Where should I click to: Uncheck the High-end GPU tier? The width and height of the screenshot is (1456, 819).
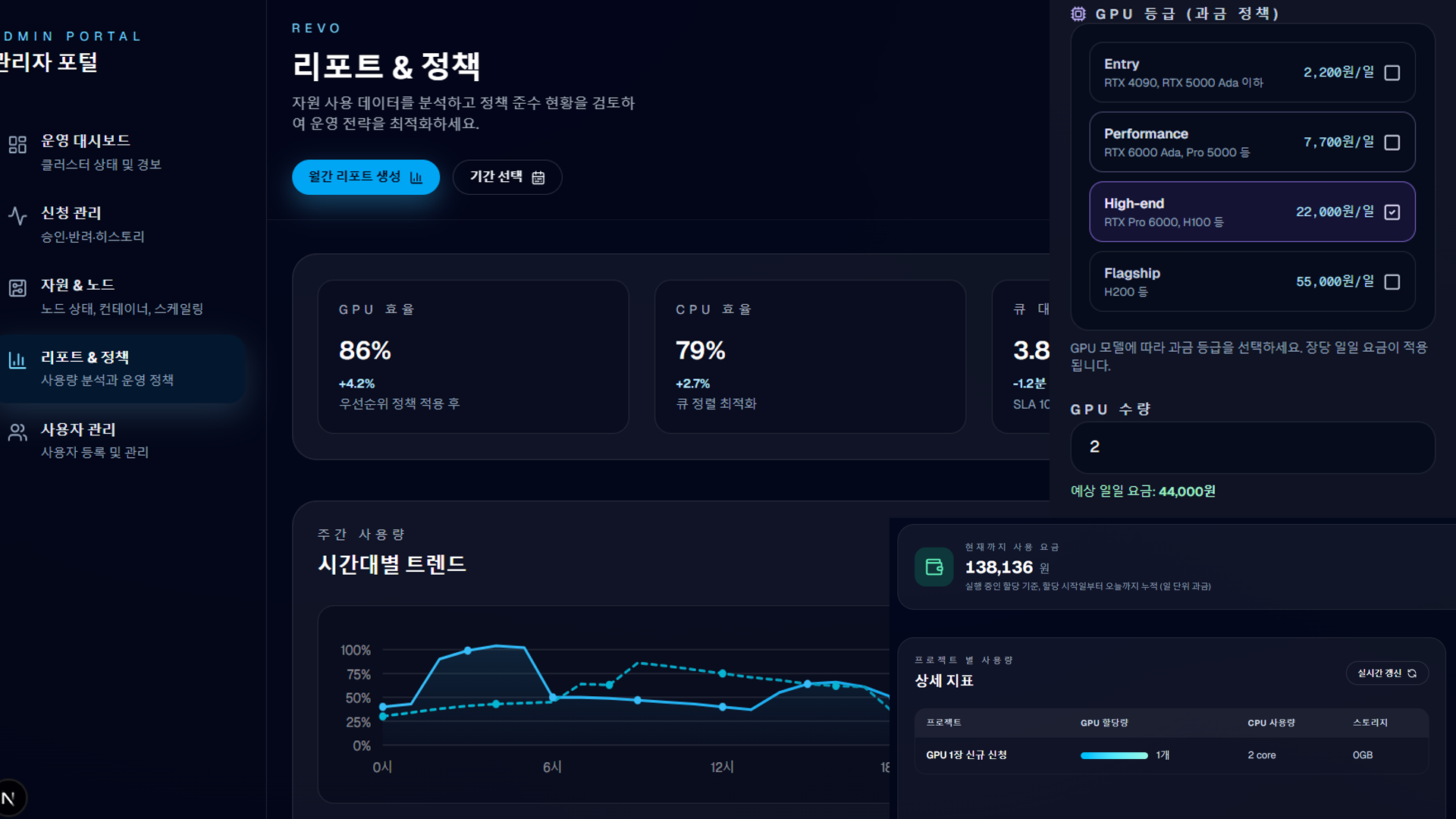(x=1392, y=212)
